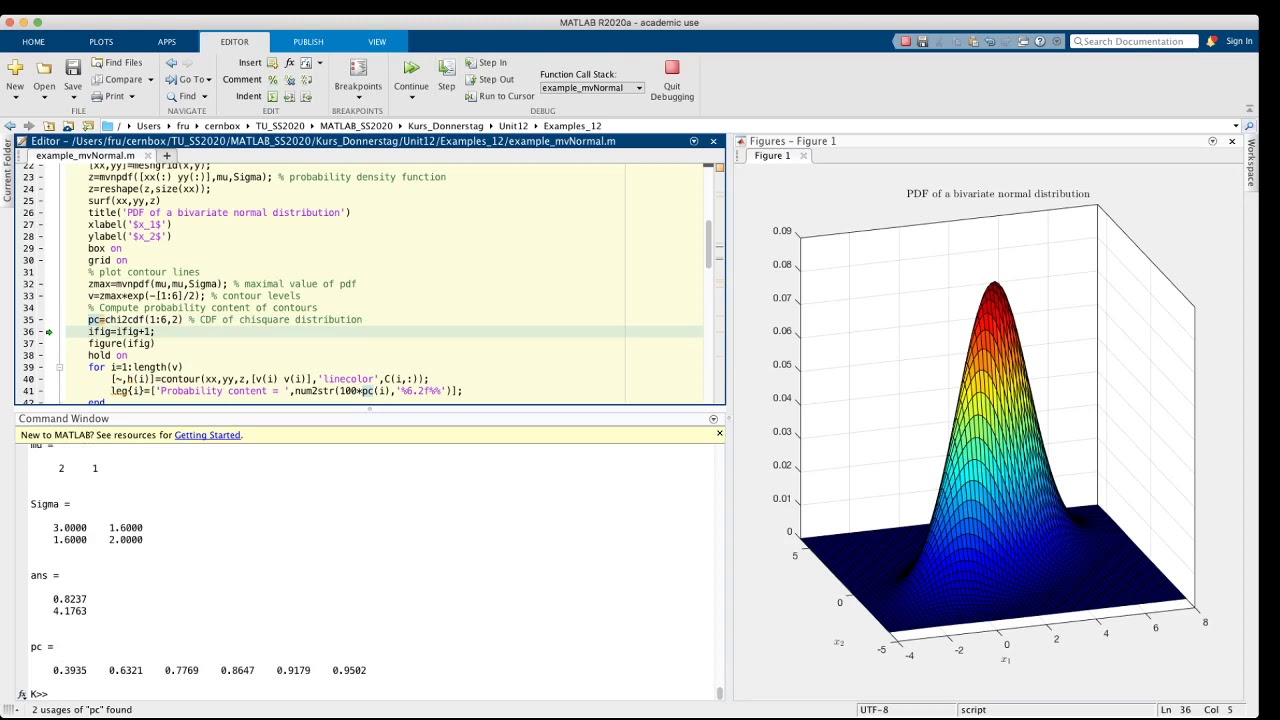
Task: Add a new editor tab with plus
Action: tap(167, 156)
